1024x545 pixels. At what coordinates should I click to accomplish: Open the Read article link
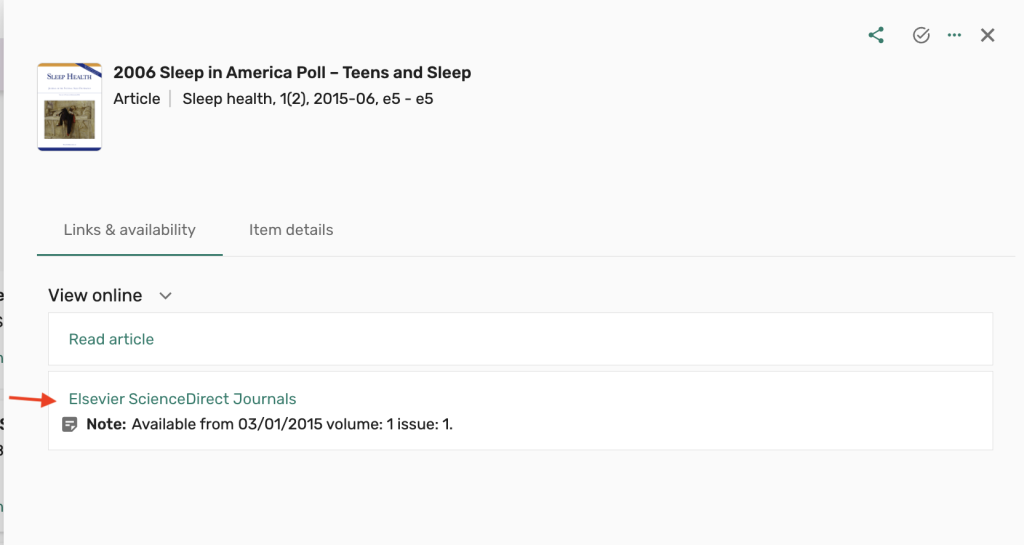pos(111,339)
